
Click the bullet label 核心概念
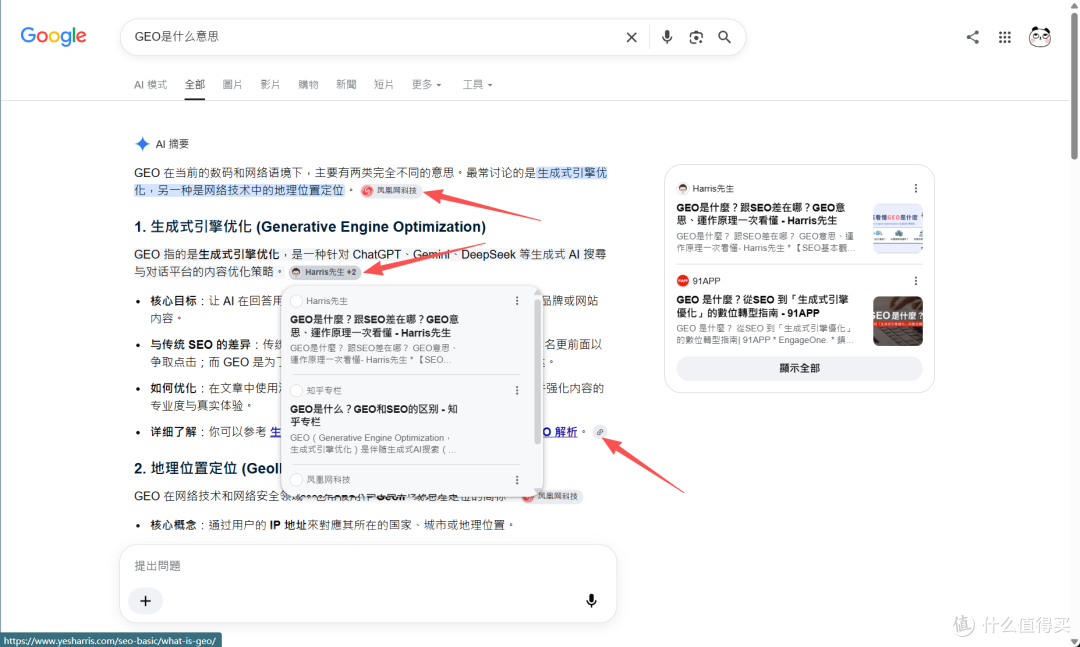click(174, 525)
